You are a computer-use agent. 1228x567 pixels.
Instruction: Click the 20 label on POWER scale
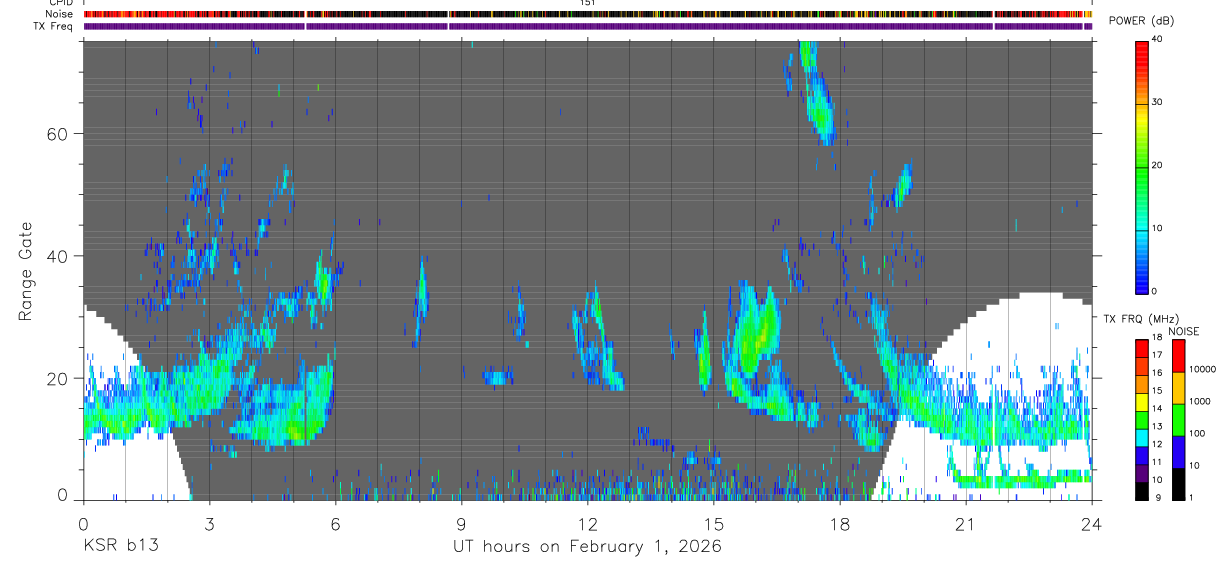[x=1158, y=166]
